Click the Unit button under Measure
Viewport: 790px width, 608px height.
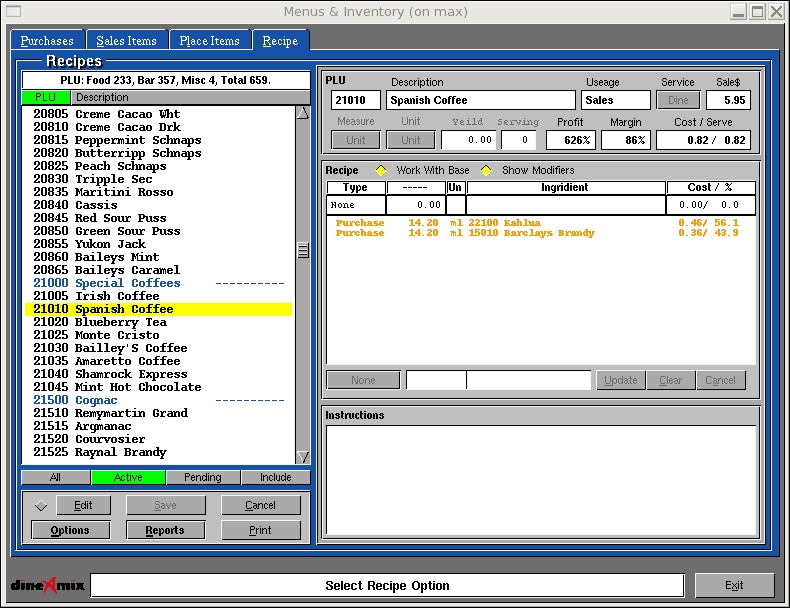pyautogui.click(x=356, y=140)
